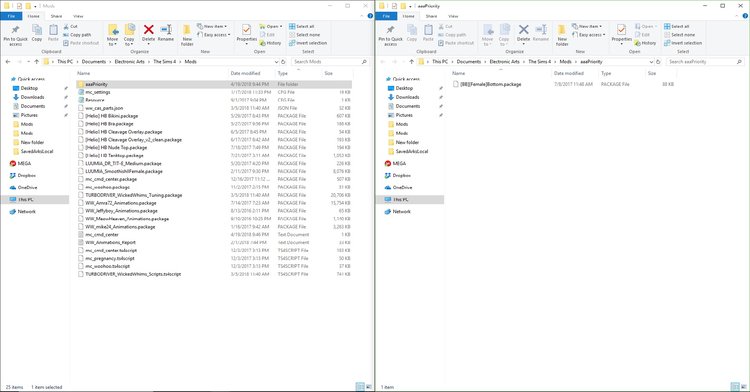
Task: Open Easy access dropdown in aaaPriority window
Action: [589, 35]
